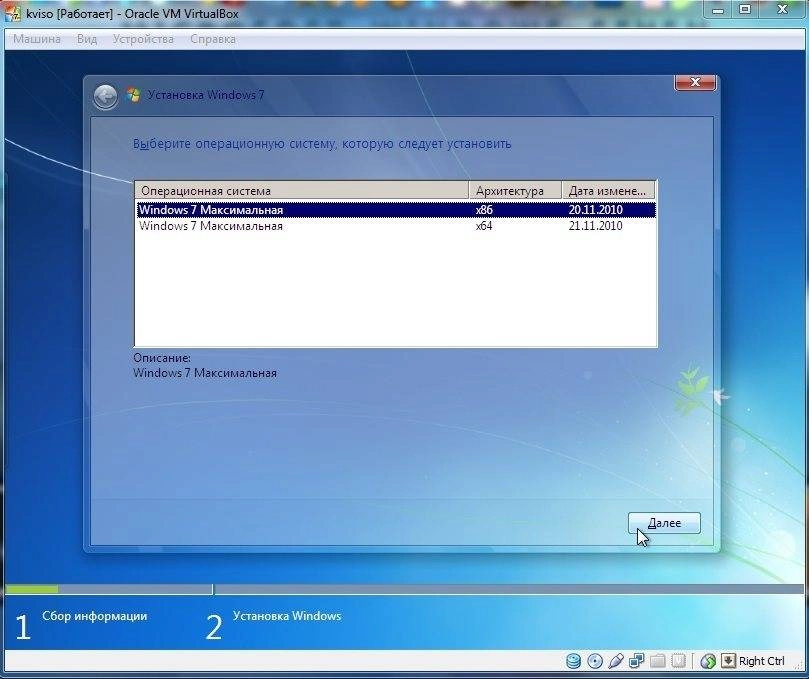Screen dimensions: 809x679
Task: Click the Windows flag logo in setup title
Action: [134, 95]
